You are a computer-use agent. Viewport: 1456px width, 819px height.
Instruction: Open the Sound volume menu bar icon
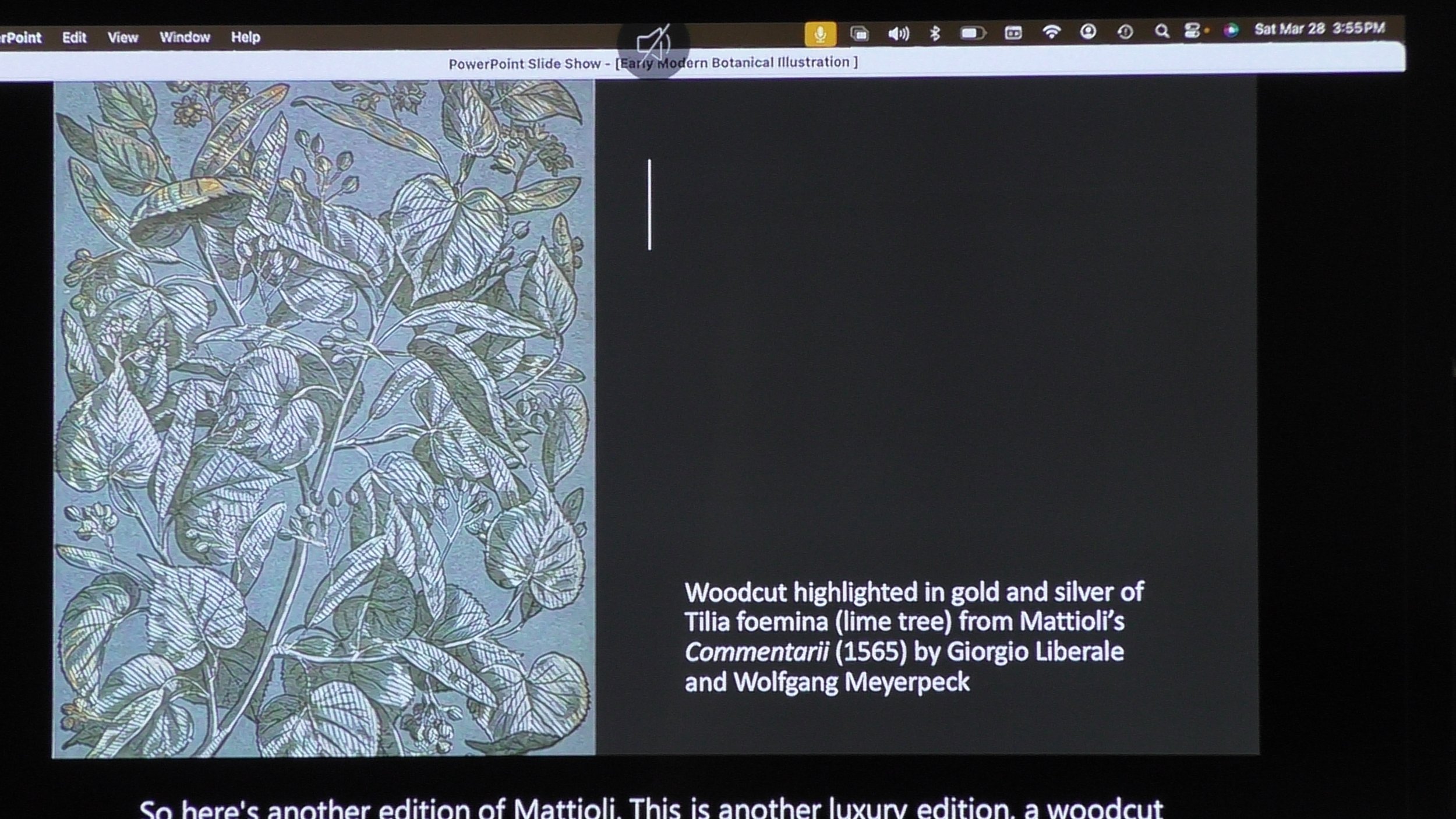898,34
